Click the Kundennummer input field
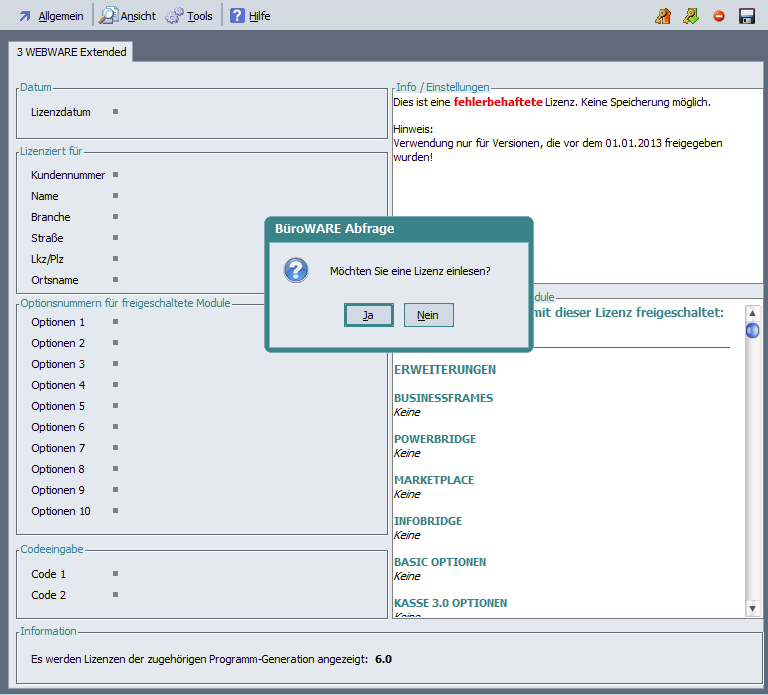Viewport: 768px width, 695px height. (x=116, y=175)
